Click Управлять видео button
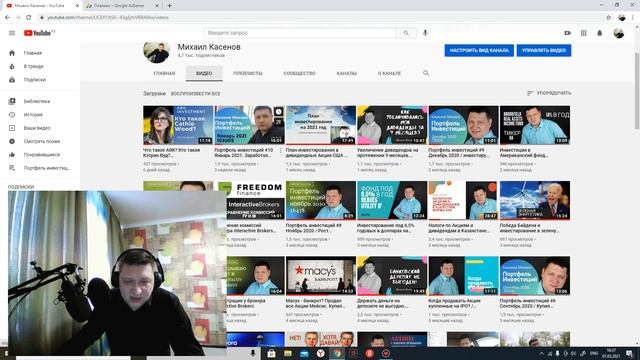 point(544,51)
